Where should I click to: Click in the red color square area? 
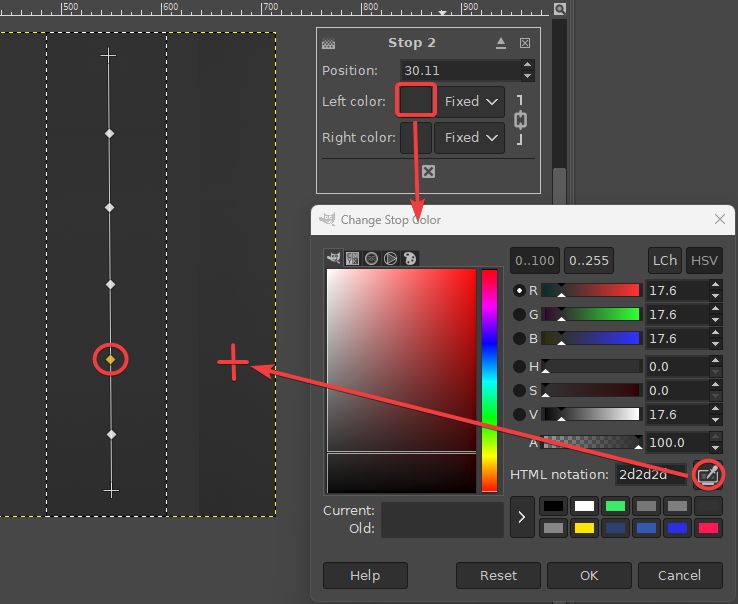(x=401, y=381)
